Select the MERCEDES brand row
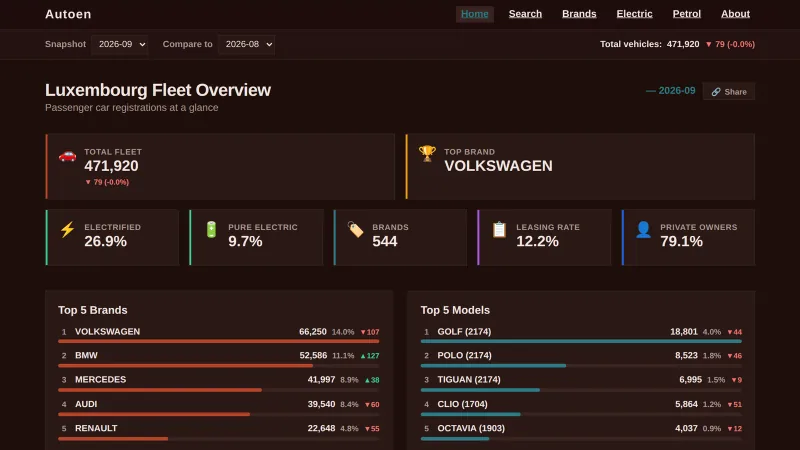This screenshot has width=800, height=450. 218,383
